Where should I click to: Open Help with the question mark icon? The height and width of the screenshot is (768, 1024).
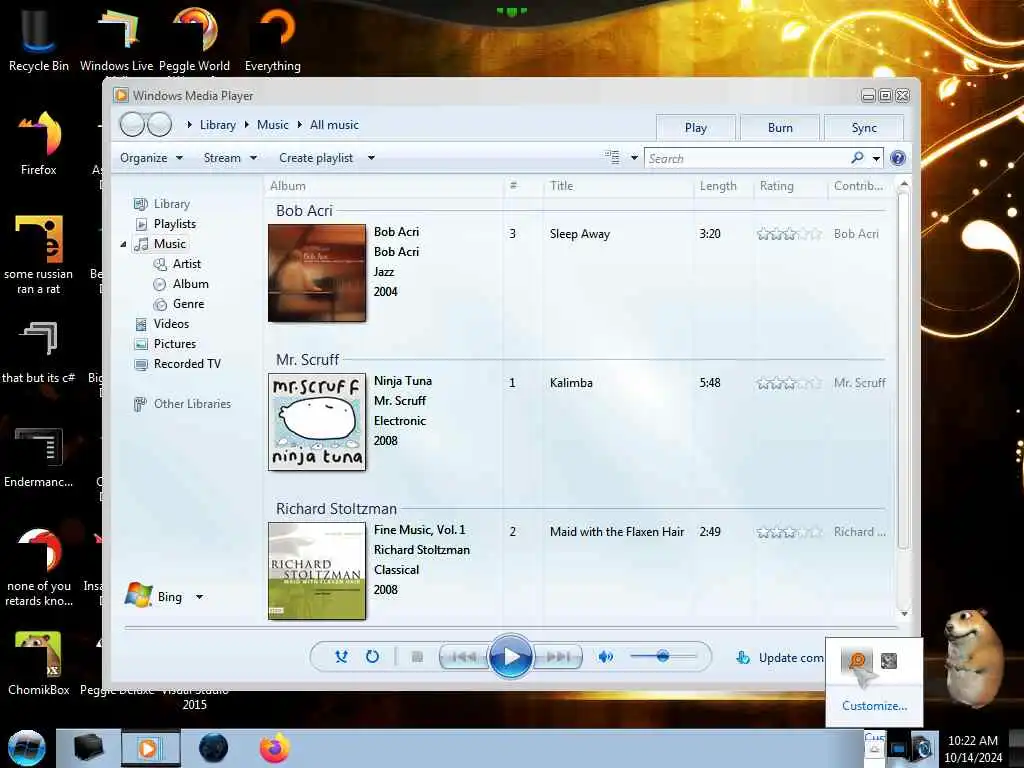pos(898,158)
